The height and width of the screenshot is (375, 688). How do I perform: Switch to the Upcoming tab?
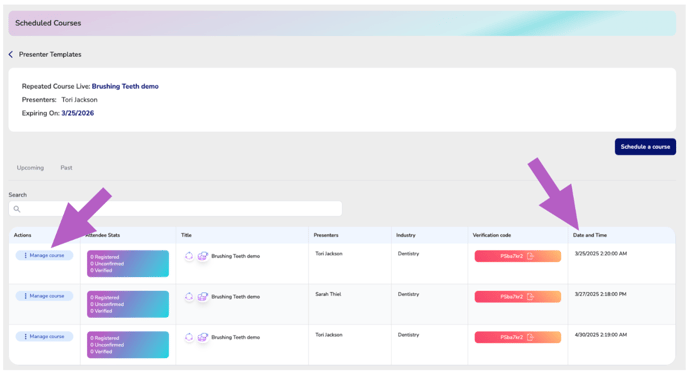click(30, 168)
